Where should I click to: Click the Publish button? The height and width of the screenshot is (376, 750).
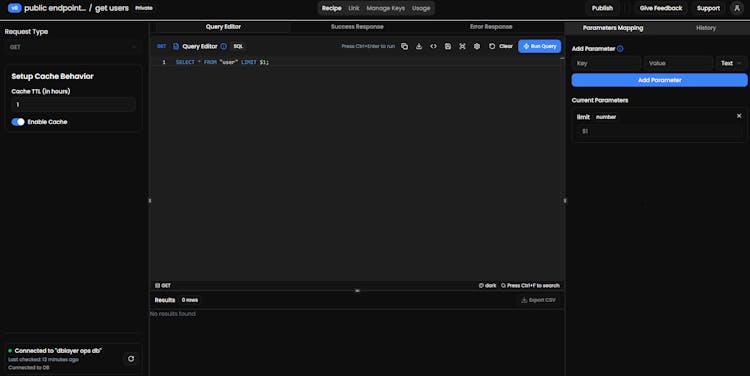pyautogui.click(x=602, y=8)
